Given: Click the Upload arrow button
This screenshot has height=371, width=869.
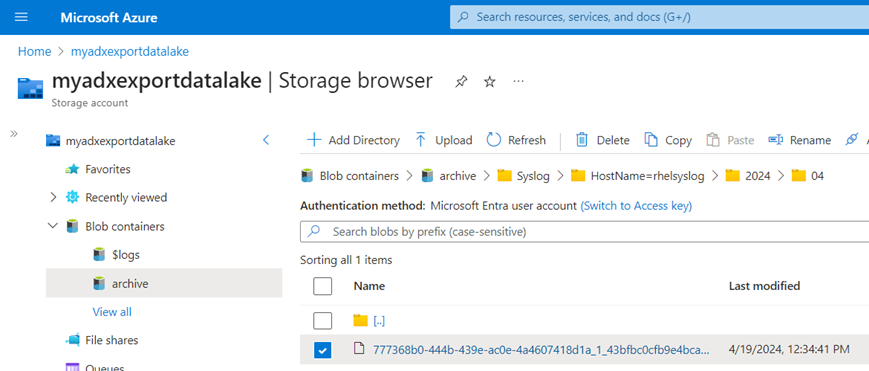Looking at the screenshot, I should coord(443,140).
